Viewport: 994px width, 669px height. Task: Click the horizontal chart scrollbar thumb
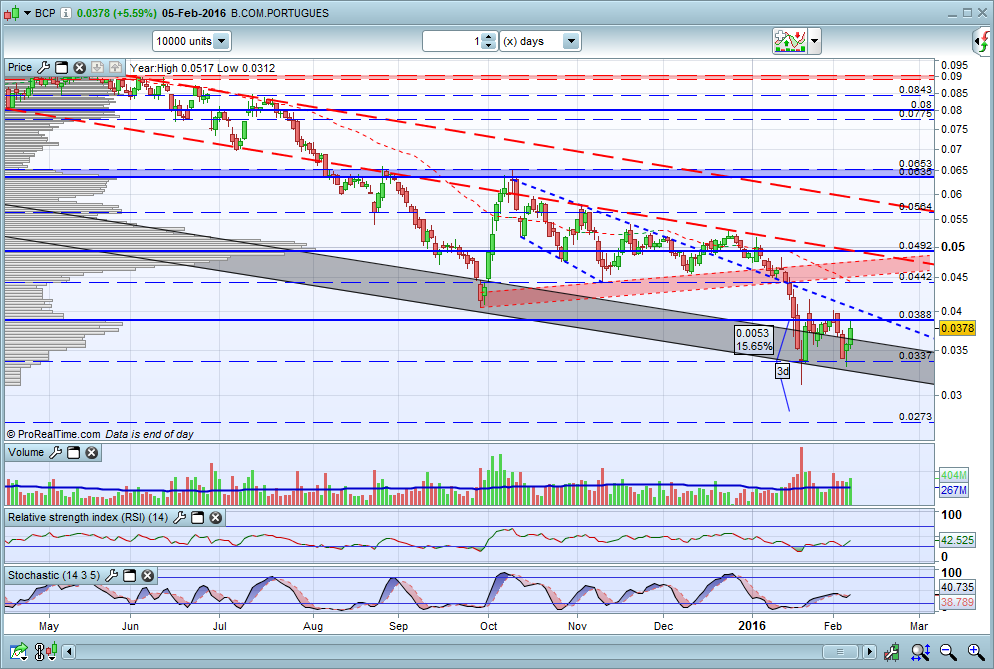(x=840, y=652)
